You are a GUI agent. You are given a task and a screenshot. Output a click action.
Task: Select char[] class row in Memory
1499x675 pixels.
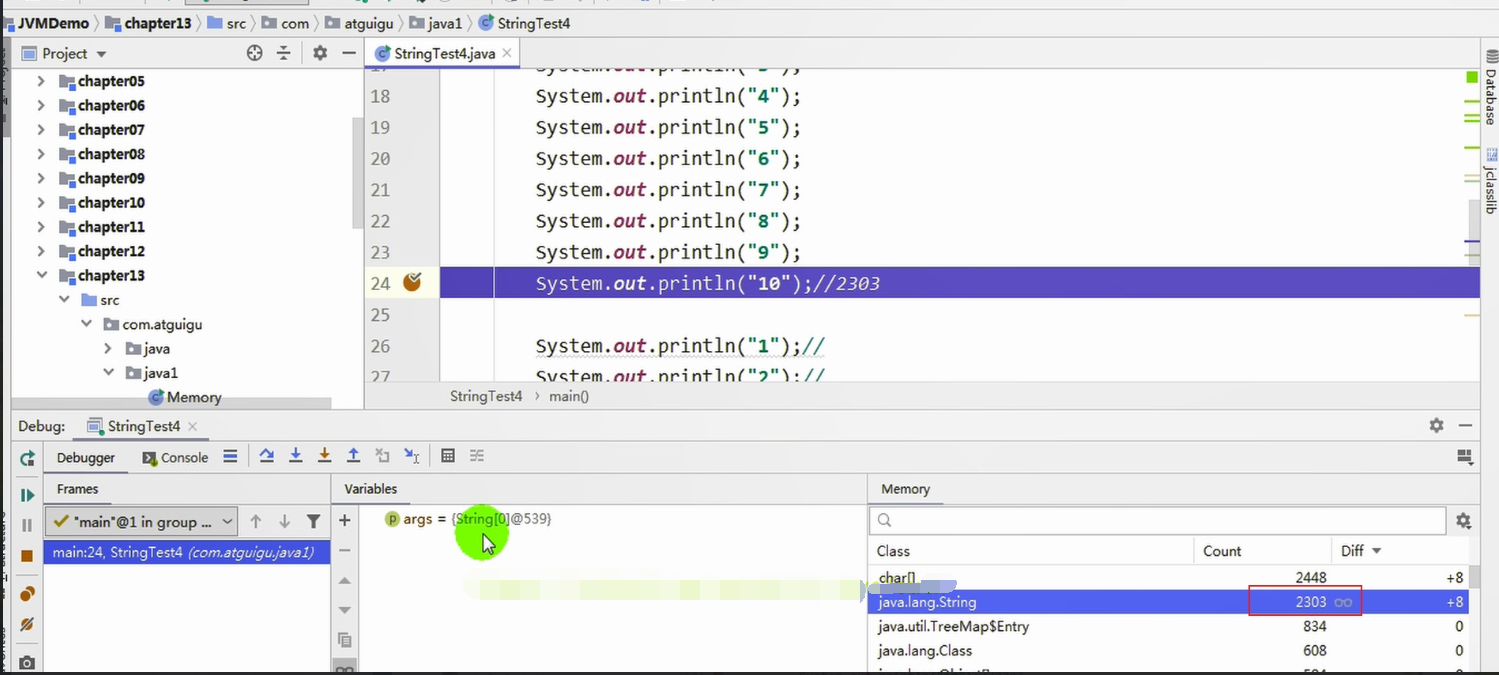(x=1168, y=578)
